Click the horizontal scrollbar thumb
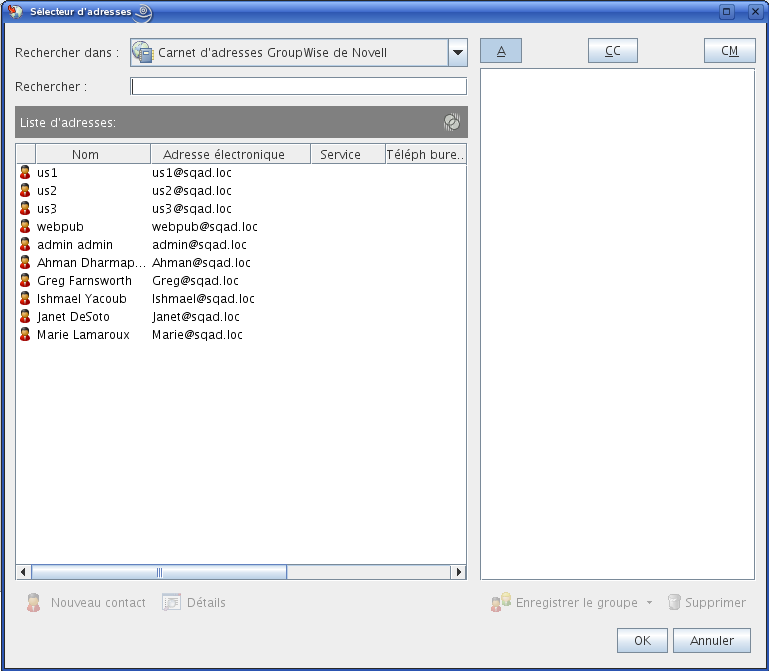The width and height of the screenshot is (769, 671). click(x=159, y=572)
